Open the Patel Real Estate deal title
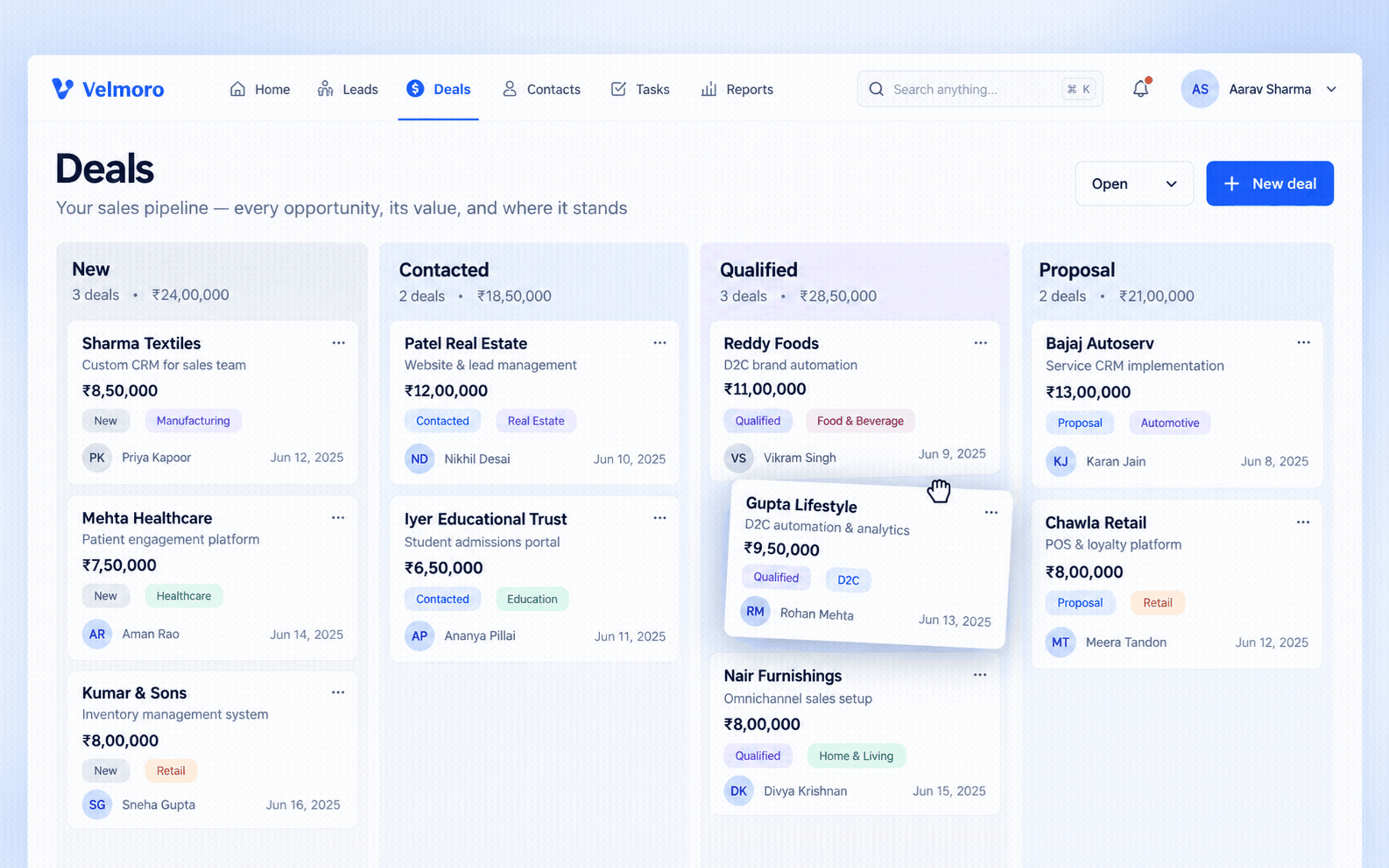 [x=465, y=343]
